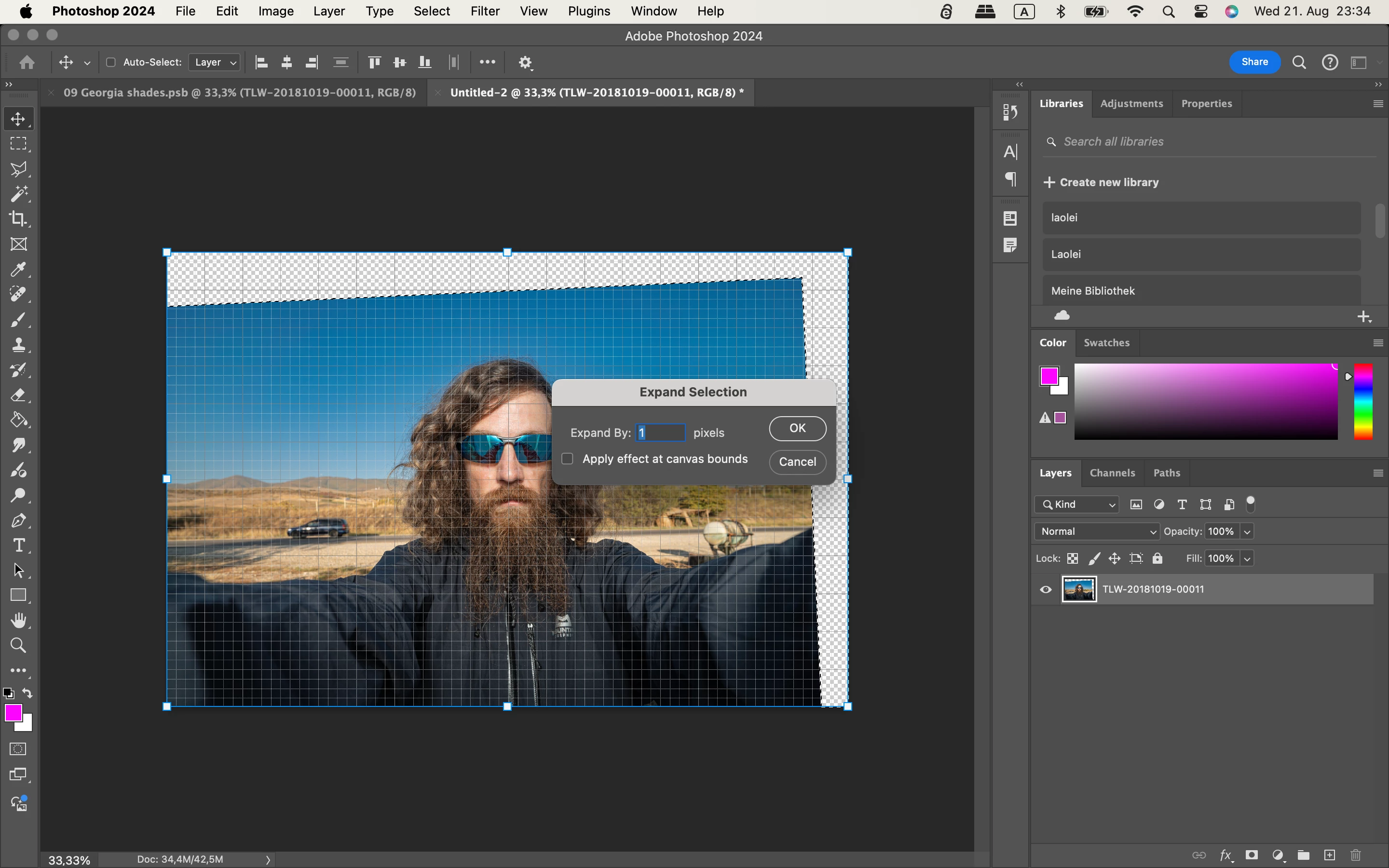
Task: Select the Magic Wand tool
Action: click(x=18, y=194)
